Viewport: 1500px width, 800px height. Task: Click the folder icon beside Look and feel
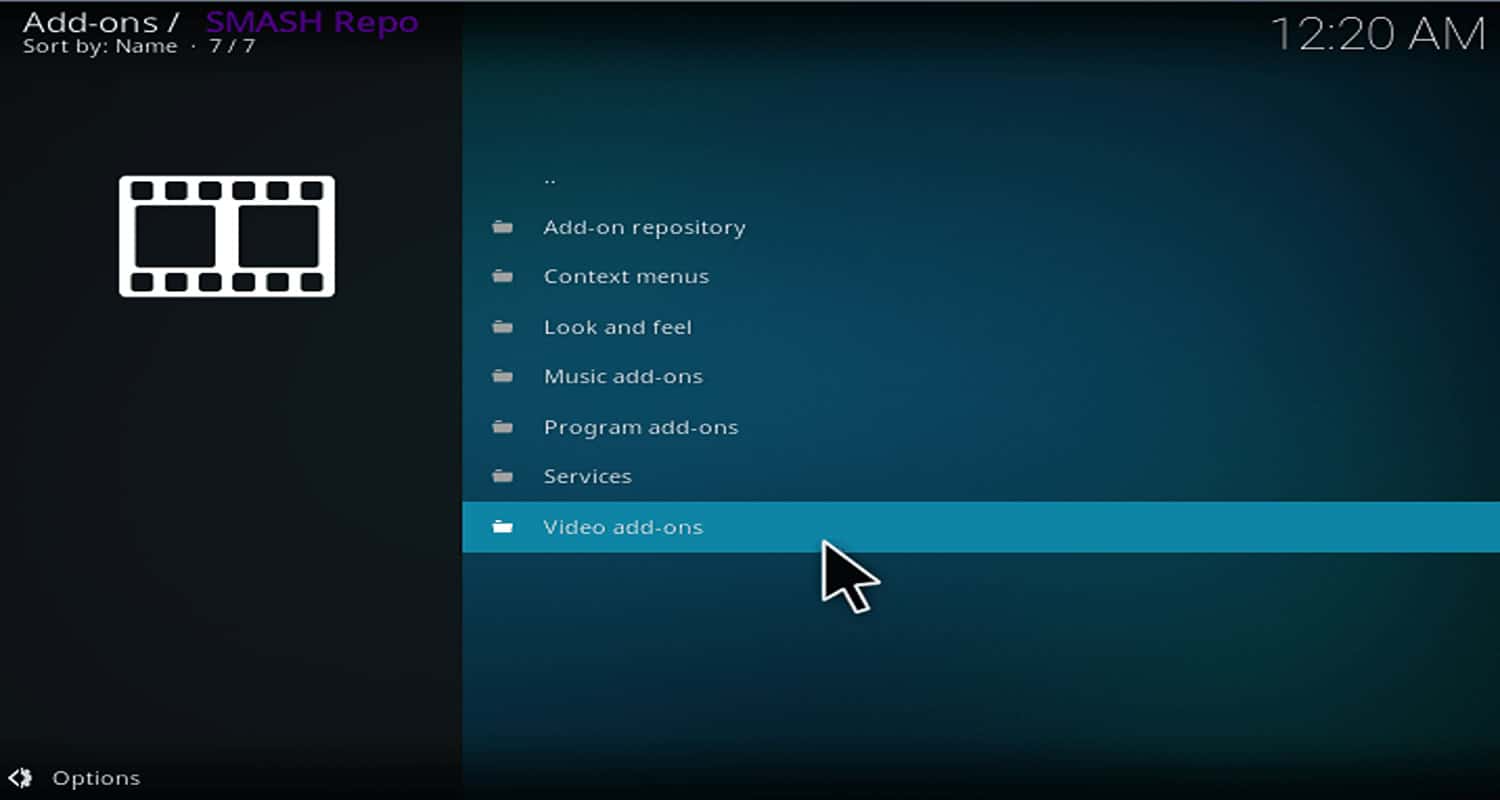[502, 327]
